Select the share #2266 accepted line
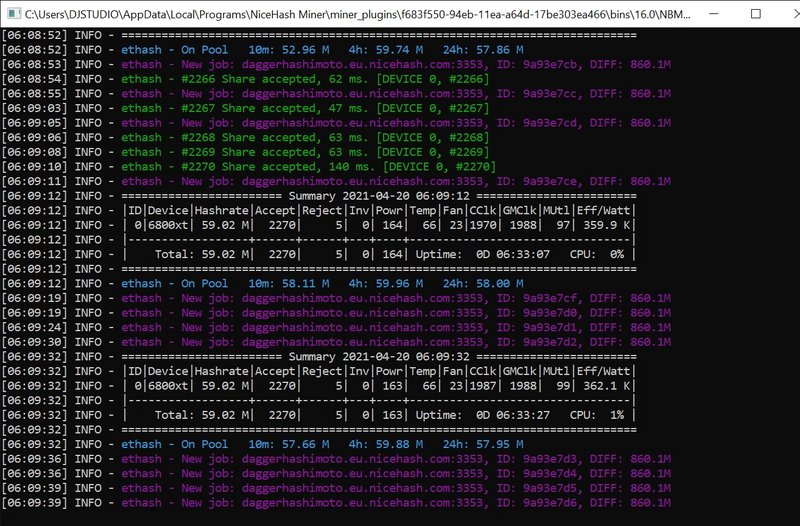Image resolution: width=800 pixels, height=526 pixels. 305,79
